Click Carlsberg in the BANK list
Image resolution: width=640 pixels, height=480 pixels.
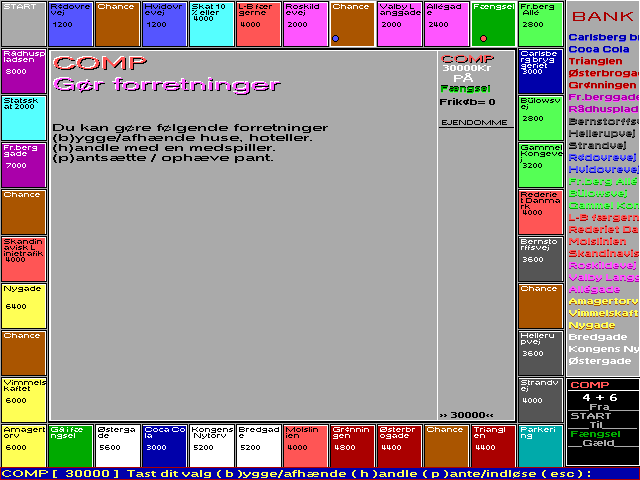click(604, 37)
